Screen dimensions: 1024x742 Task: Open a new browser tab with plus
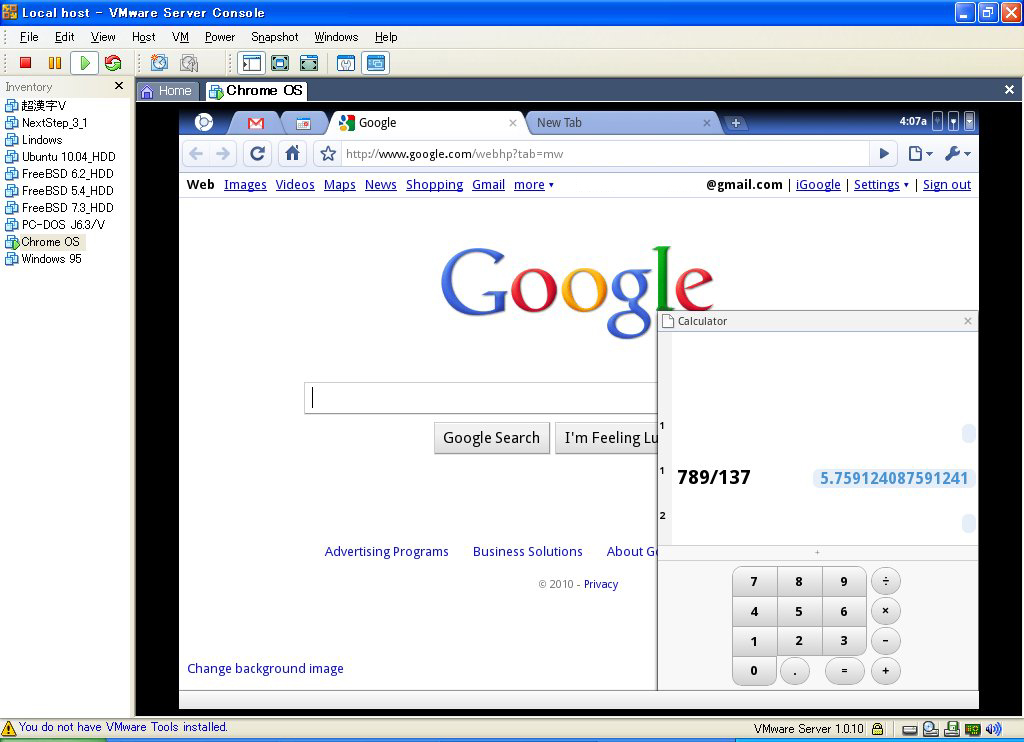click(x=735, y=123)
